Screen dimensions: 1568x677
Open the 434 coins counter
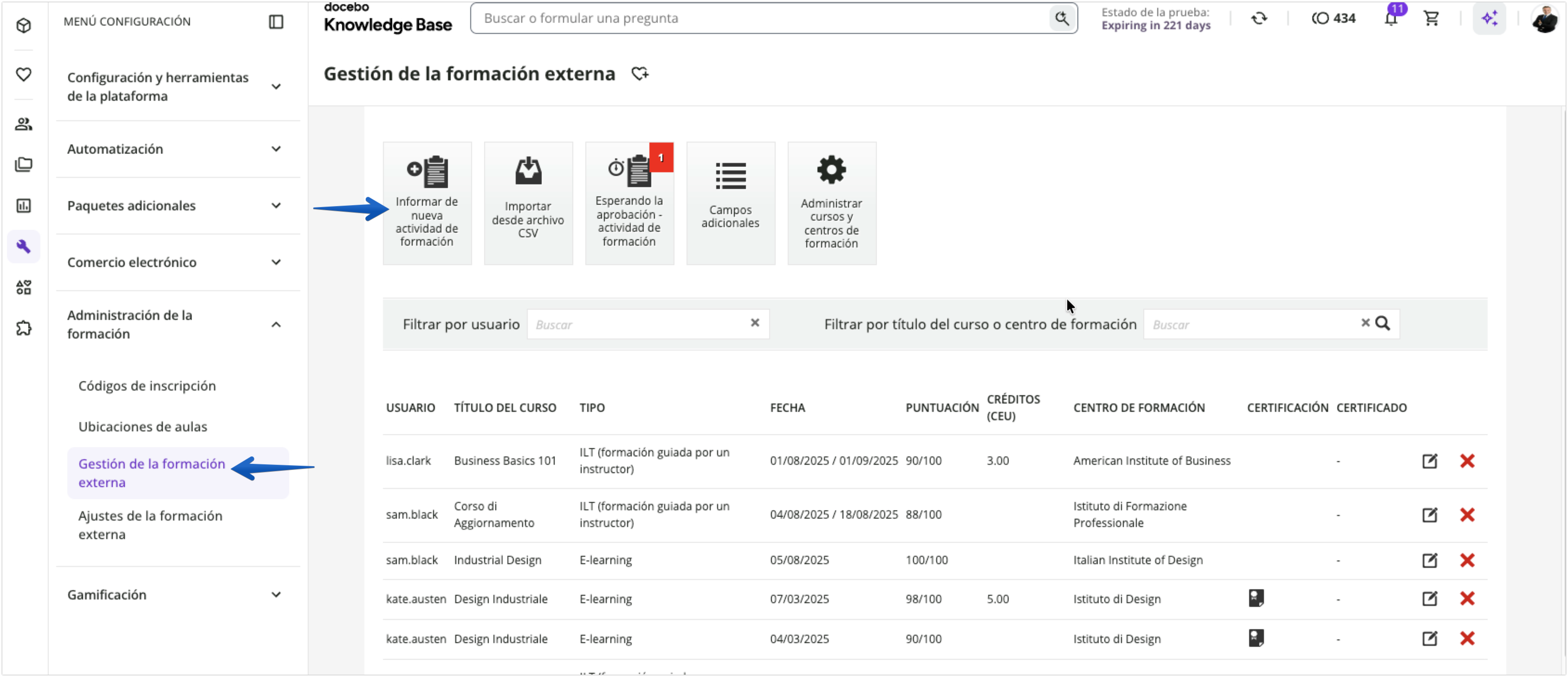tap(1333, 18)
